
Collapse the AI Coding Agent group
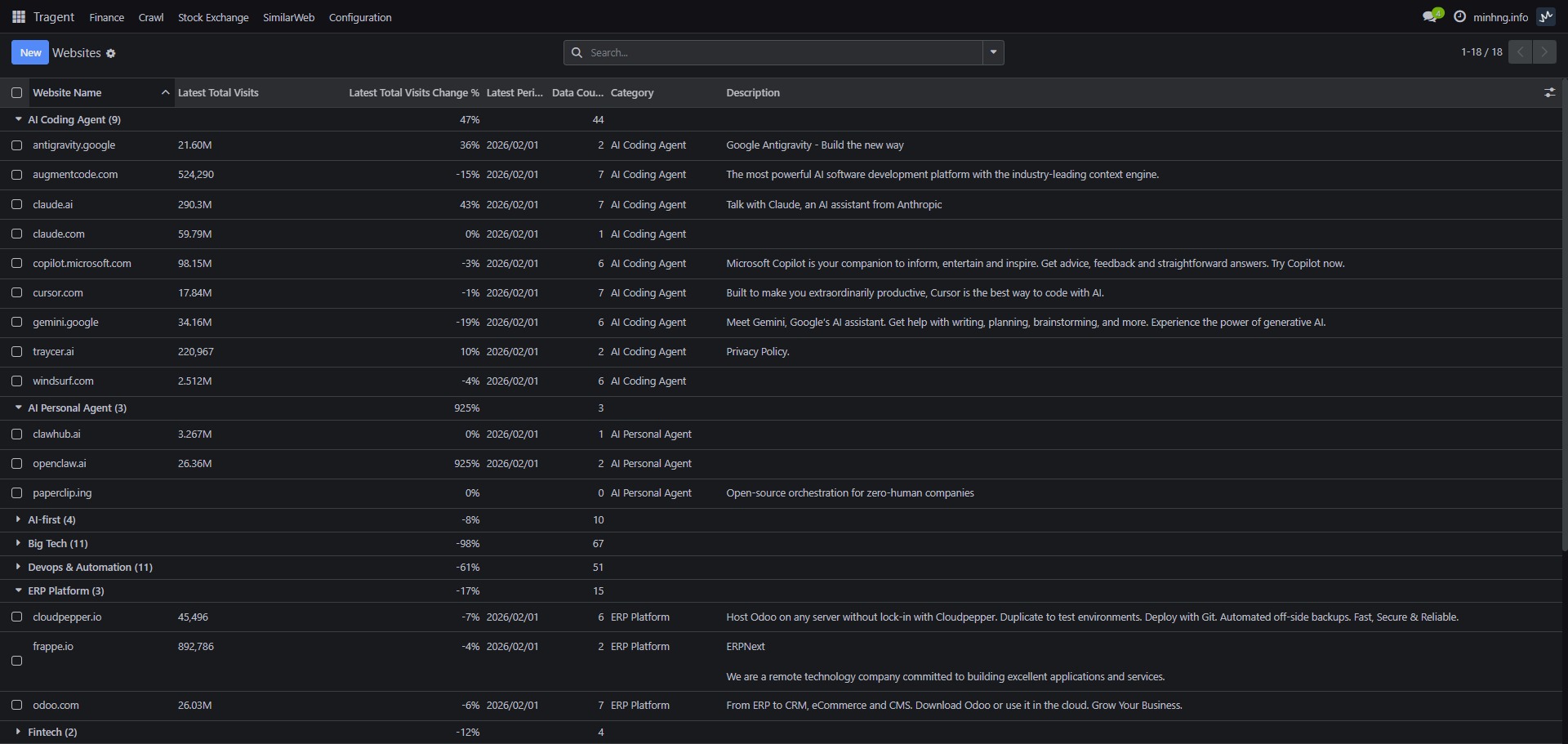click(x=18, y=119)
